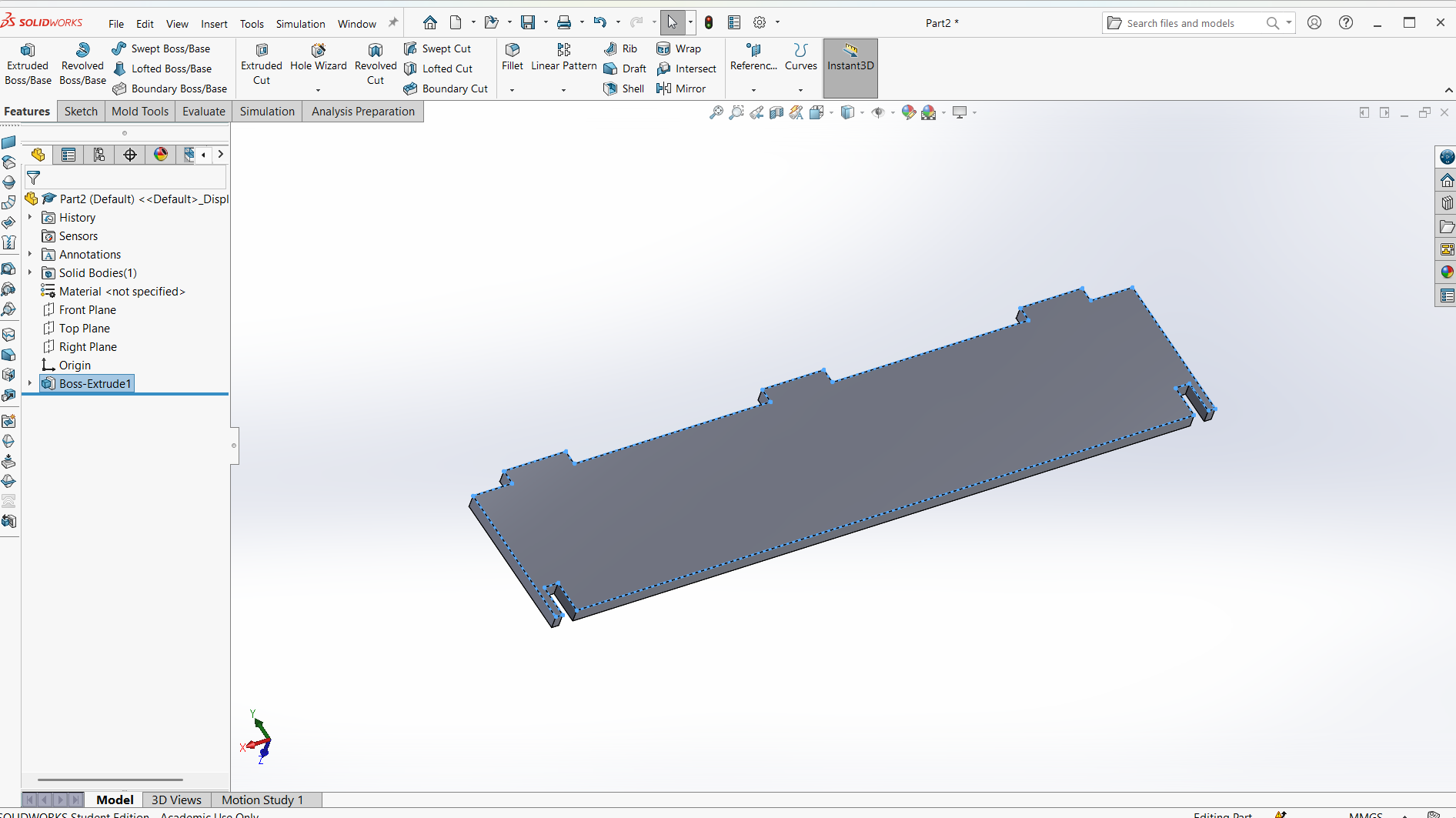Switch to the Evaluate tab
The image size is (1456, 818).
[x=204, y=112]
